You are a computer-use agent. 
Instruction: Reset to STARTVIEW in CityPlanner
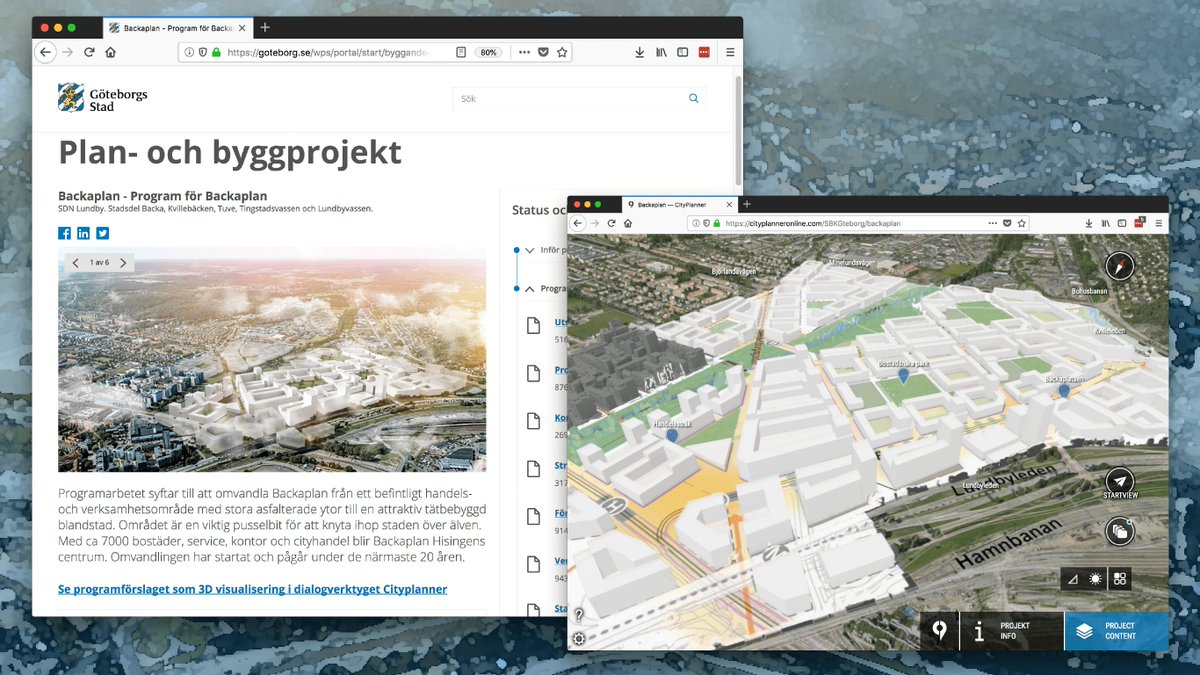(x=1119, y=484)
